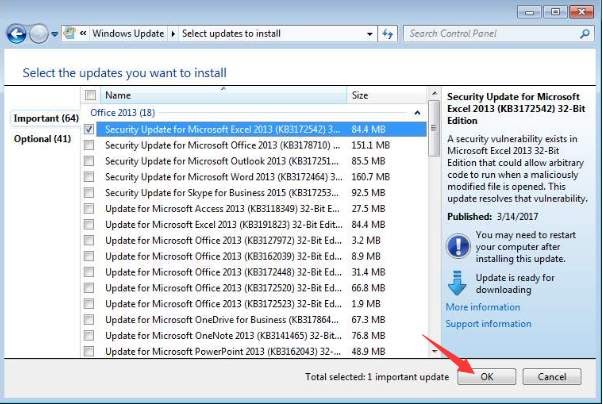Go back with the blue Back arrow
The height and width of the screenshot is (404, 603).
click(x=16, y=34)
